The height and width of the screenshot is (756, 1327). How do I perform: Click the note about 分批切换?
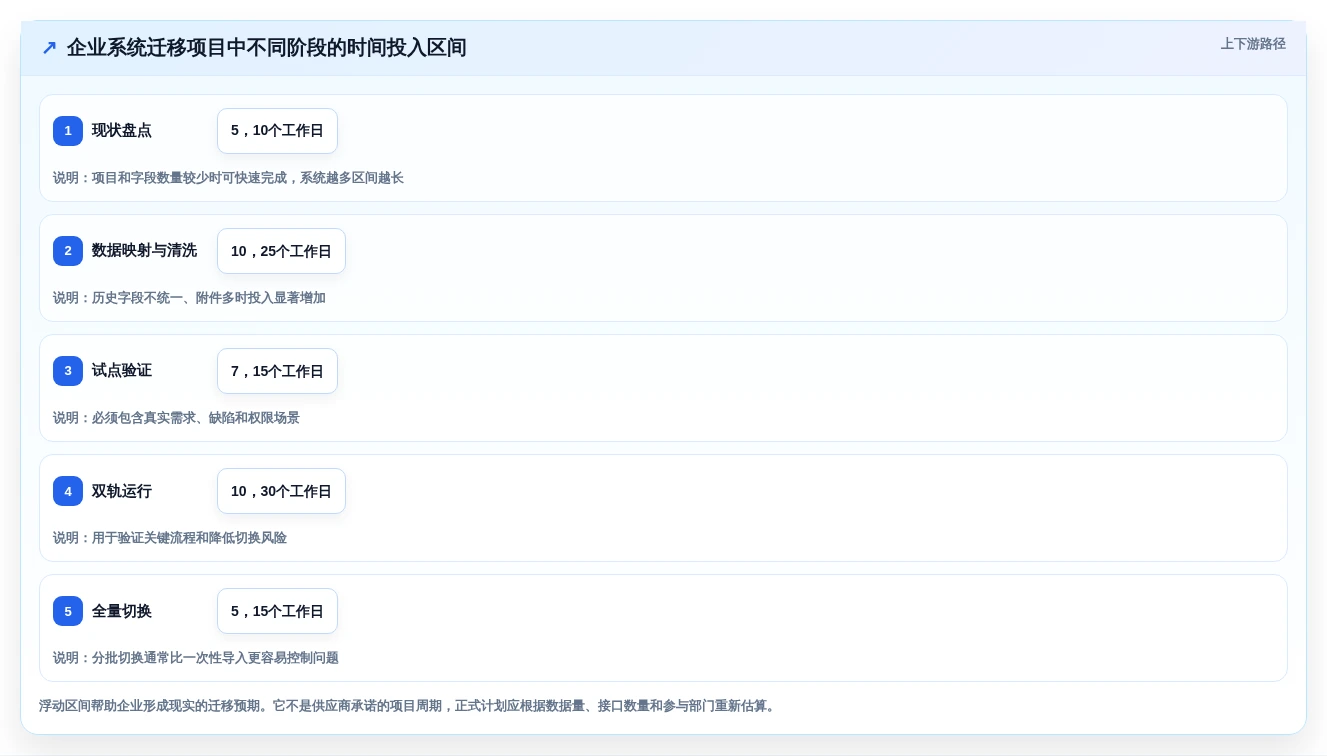(x=196, y=658)
